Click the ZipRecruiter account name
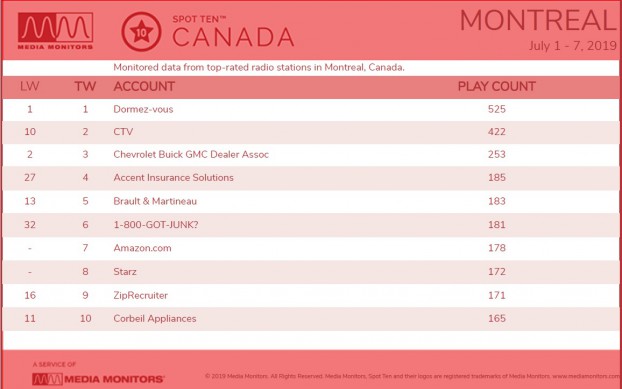Viewport: 622px width, 389px height. pyautogui.click(x=140, y=295)
